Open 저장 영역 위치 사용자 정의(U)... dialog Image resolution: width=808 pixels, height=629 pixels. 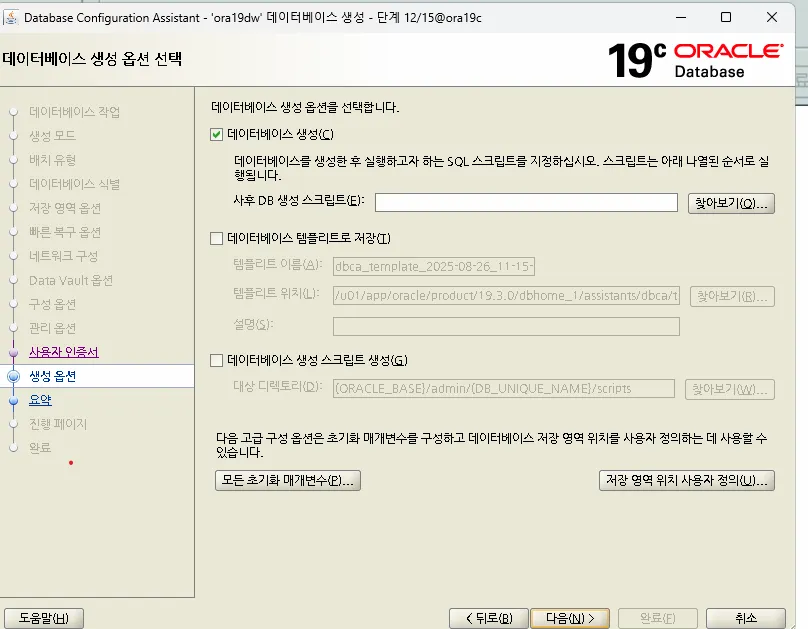click(x=686, y=480)
